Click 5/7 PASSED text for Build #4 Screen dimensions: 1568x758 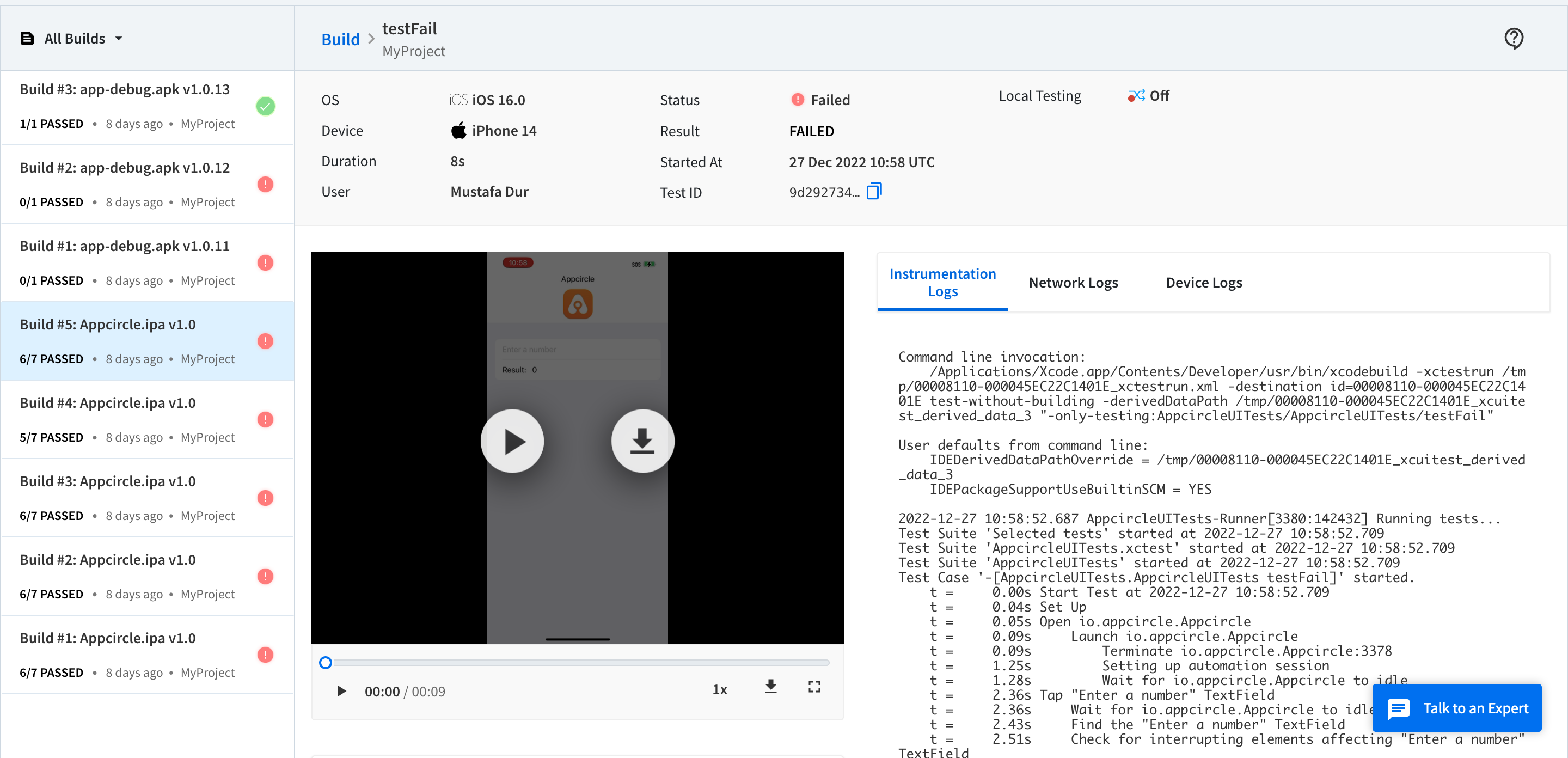[x=51, y=438]
